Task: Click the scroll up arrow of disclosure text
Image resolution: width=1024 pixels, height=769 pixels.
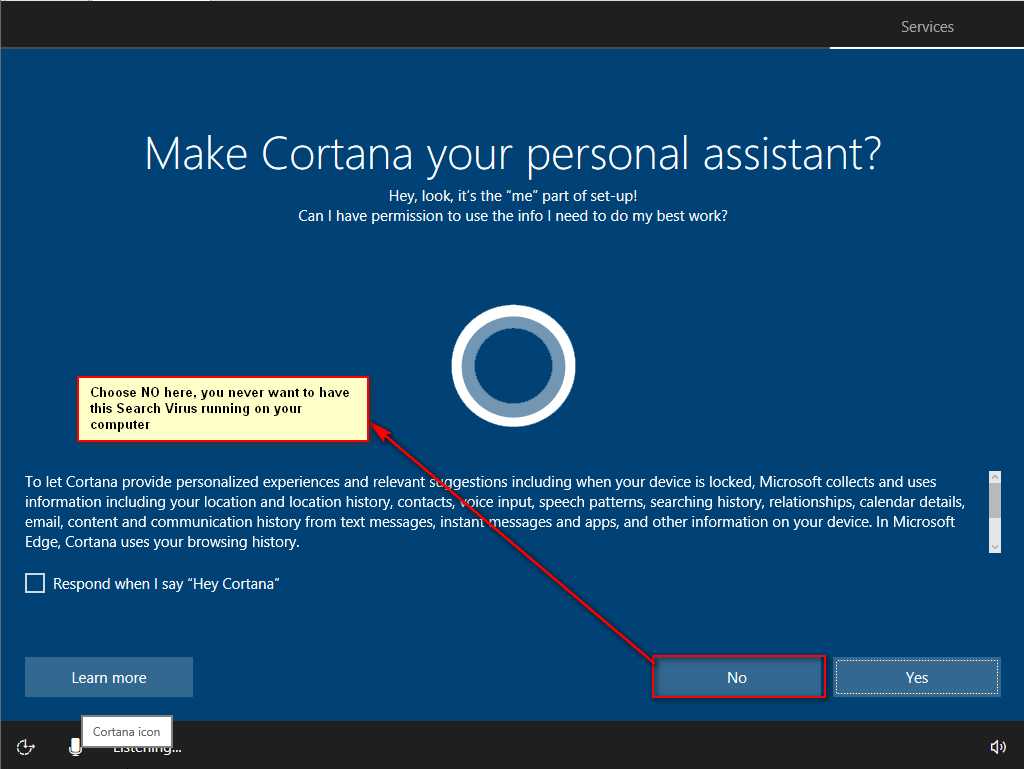Action: click(995, 477)
